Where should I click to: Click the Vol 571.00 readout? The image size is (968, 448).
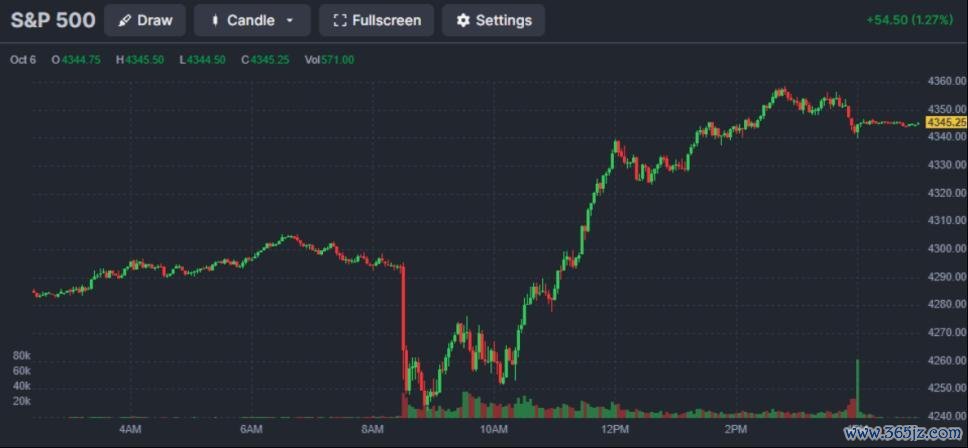point(329,60)
